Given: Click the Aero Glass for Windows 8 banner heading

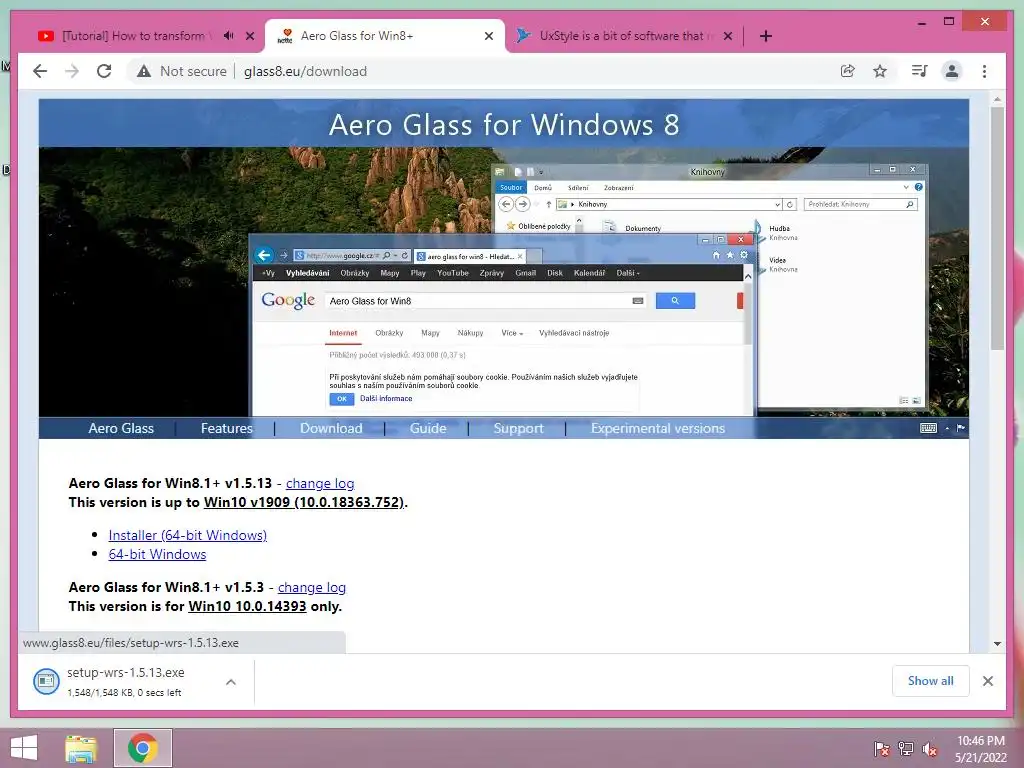Looking at the screenshot, I should [x=504, y=124].
